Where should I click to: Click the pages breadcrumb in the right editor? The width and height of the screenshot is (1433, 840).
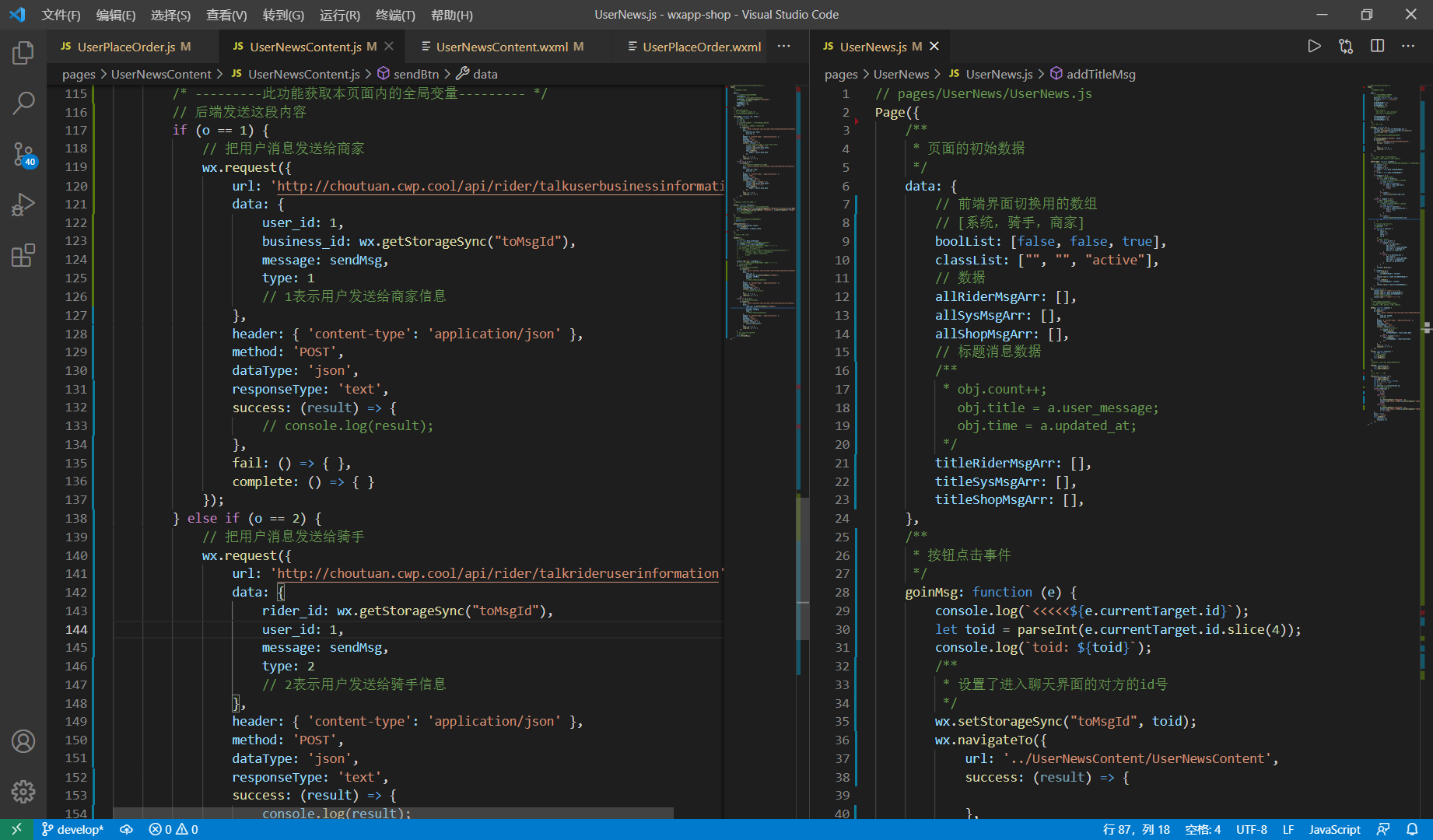tap(841, 75)
